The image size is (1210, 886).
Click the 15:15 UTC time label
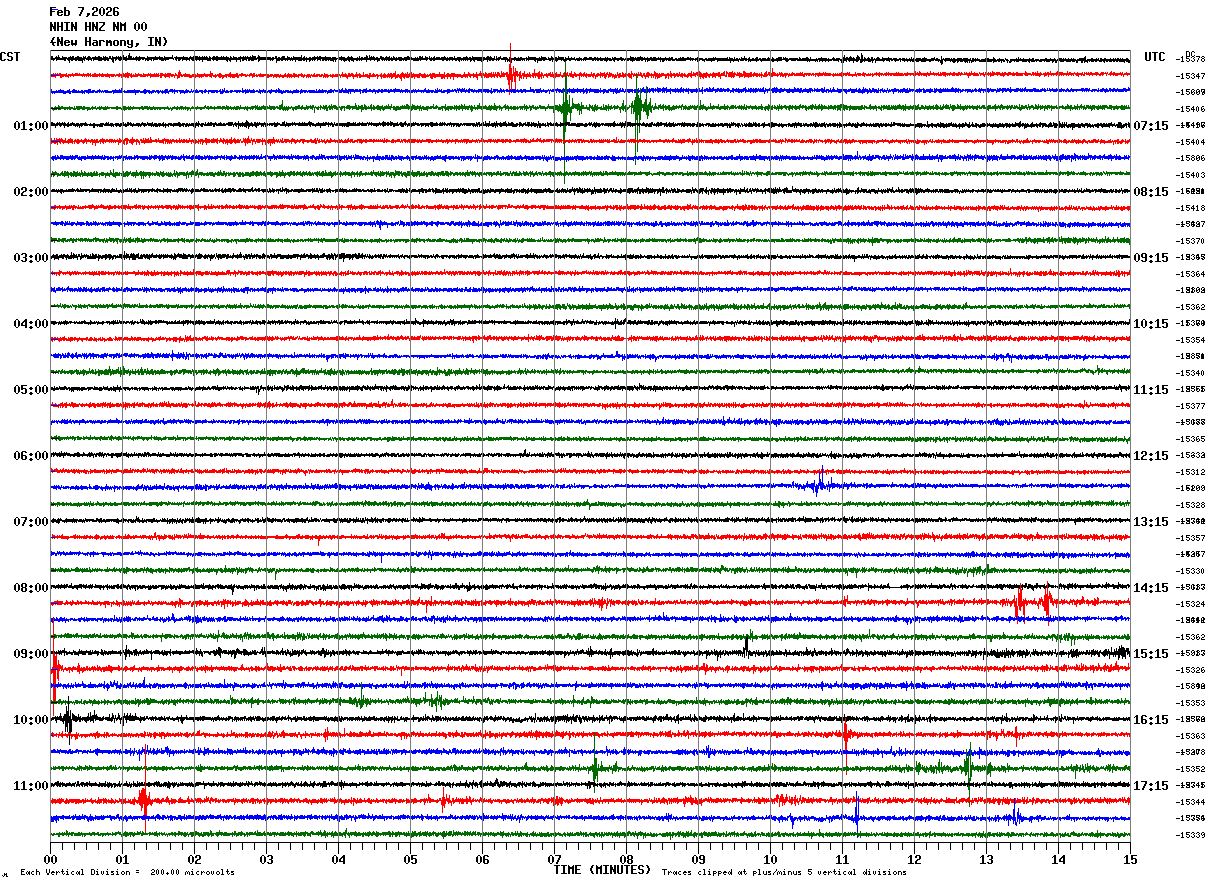tap(1151, 654)
